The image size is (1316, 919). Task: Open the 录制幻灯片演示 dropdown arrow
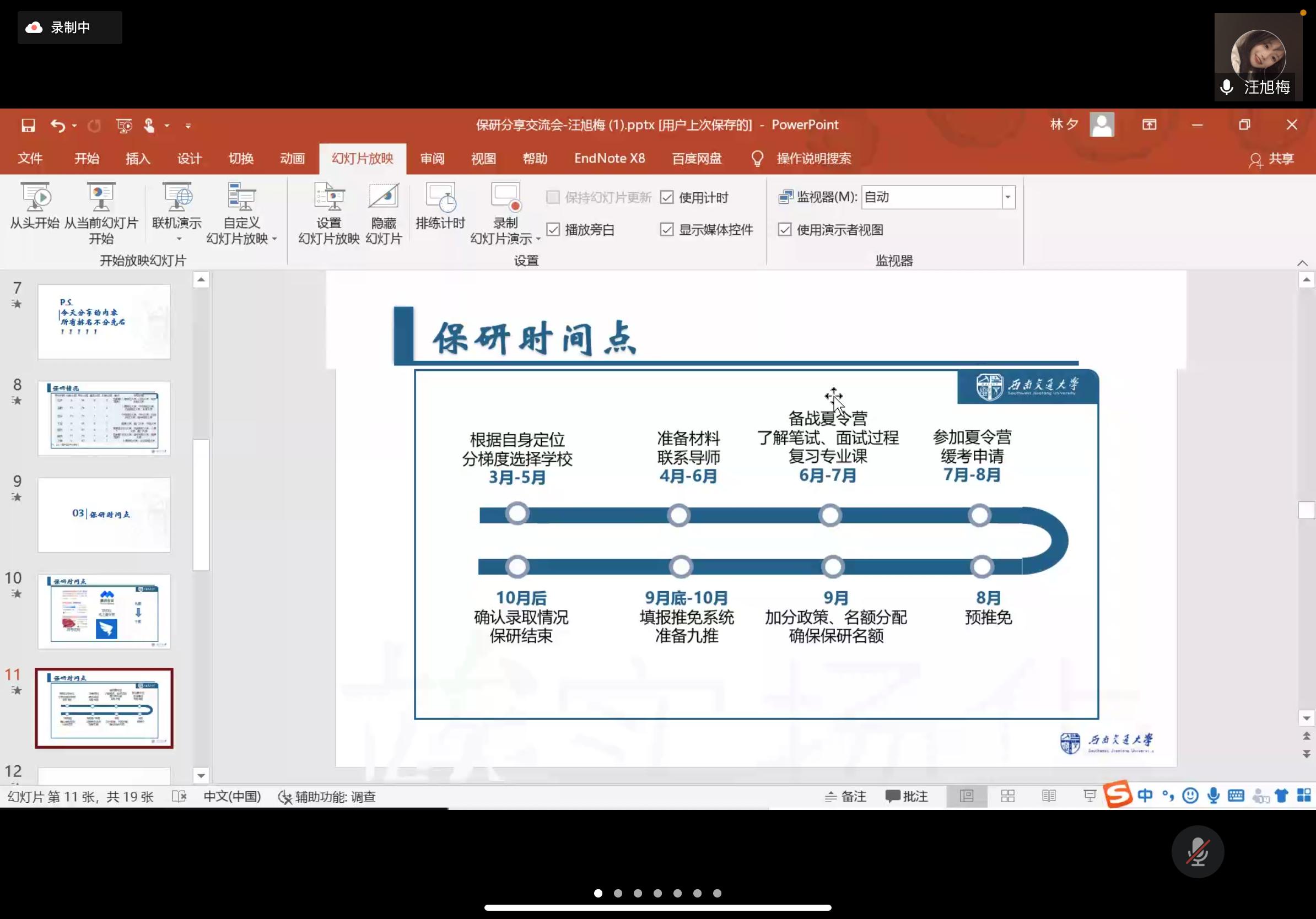tap(538, 239)
